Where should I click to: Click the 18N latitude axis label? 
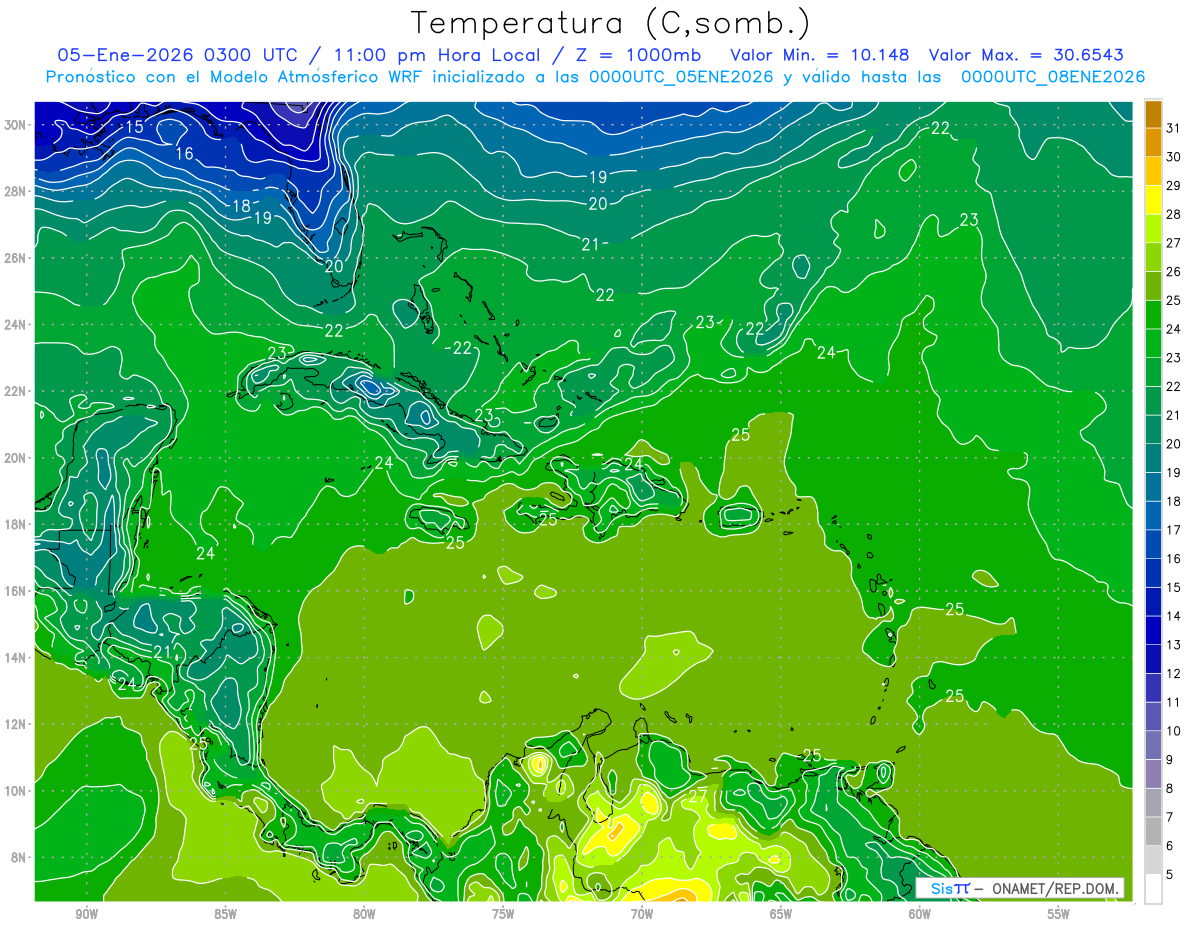click(x=17, y=524)
